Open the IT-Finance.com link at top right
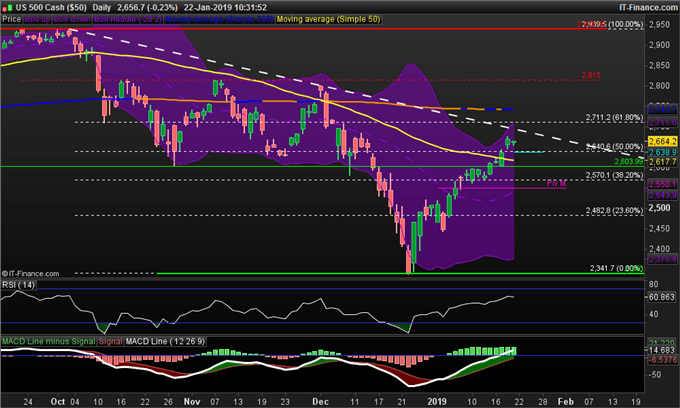680x408 pixels. [648, 7]
